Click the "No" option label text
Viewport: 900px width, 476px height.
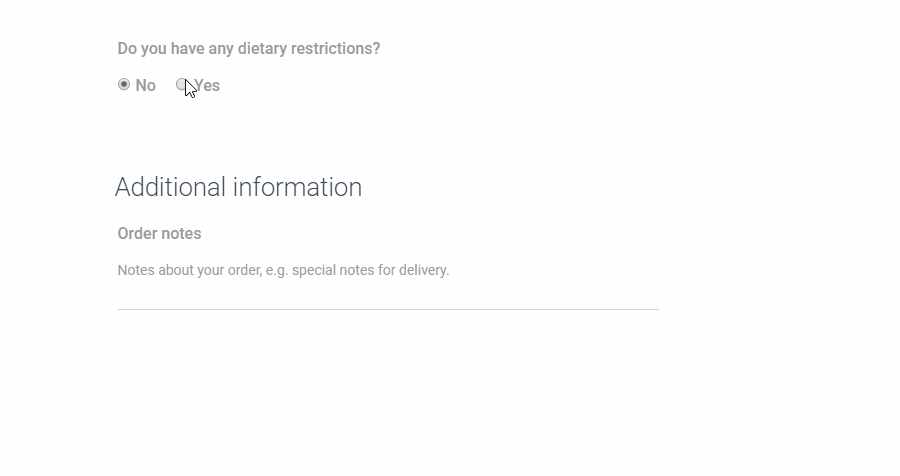pos(146,86)
